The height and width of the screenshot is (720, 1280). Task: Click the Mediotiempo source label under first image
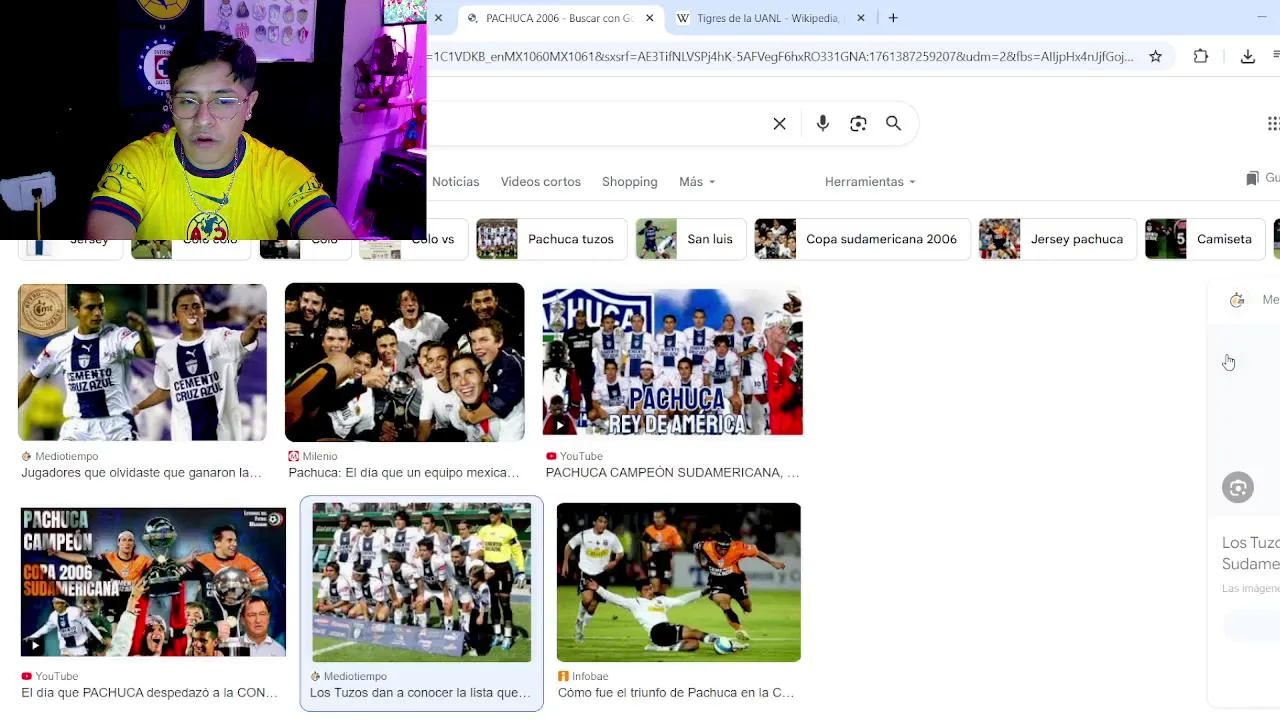tap(66, 457)
